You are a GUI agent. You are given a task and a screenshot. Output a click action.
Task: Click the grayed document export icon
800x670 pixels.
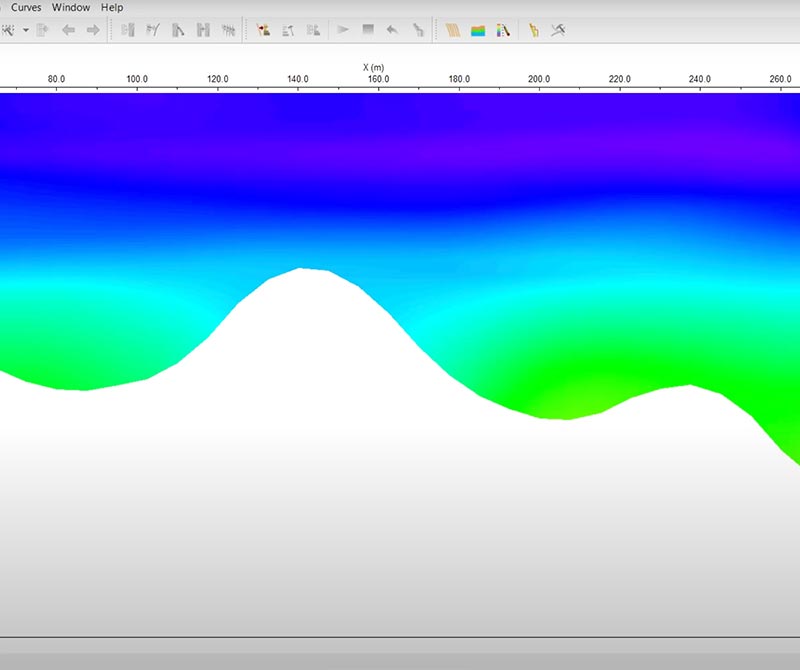click(42, 30)
